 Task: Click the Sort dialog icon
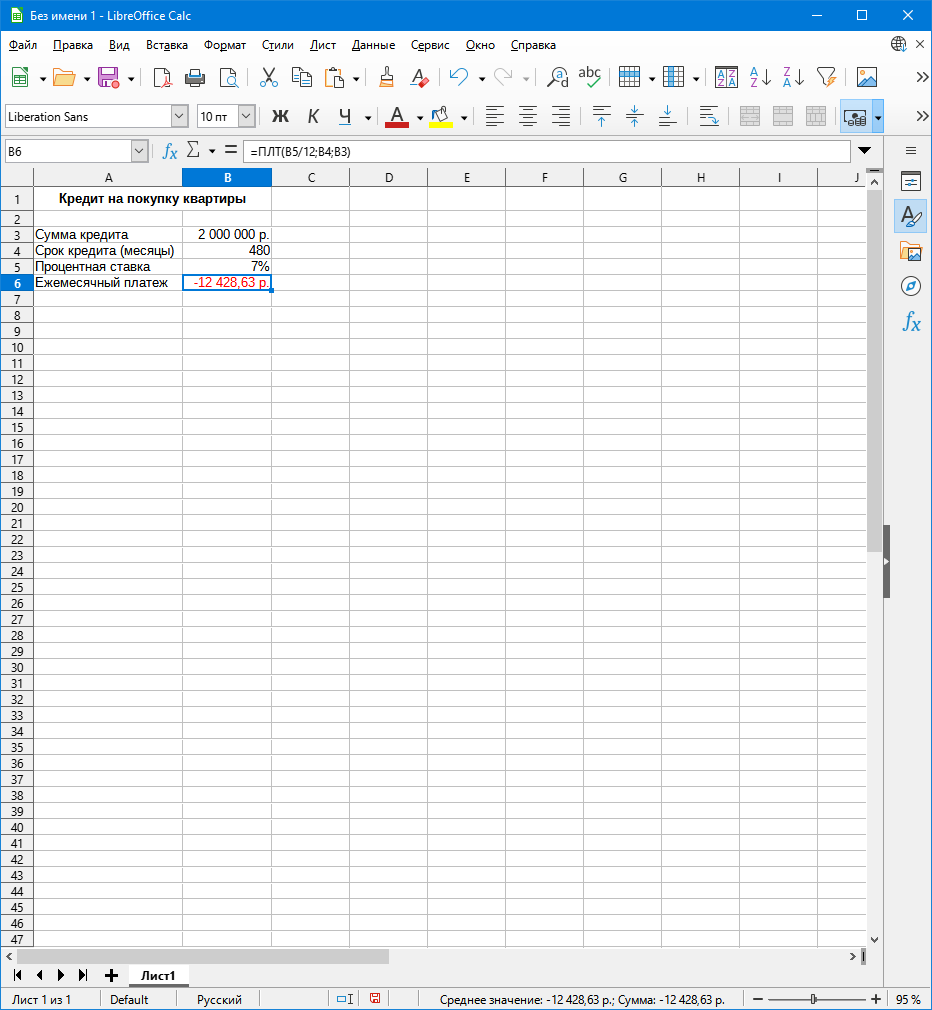(726, 78)
